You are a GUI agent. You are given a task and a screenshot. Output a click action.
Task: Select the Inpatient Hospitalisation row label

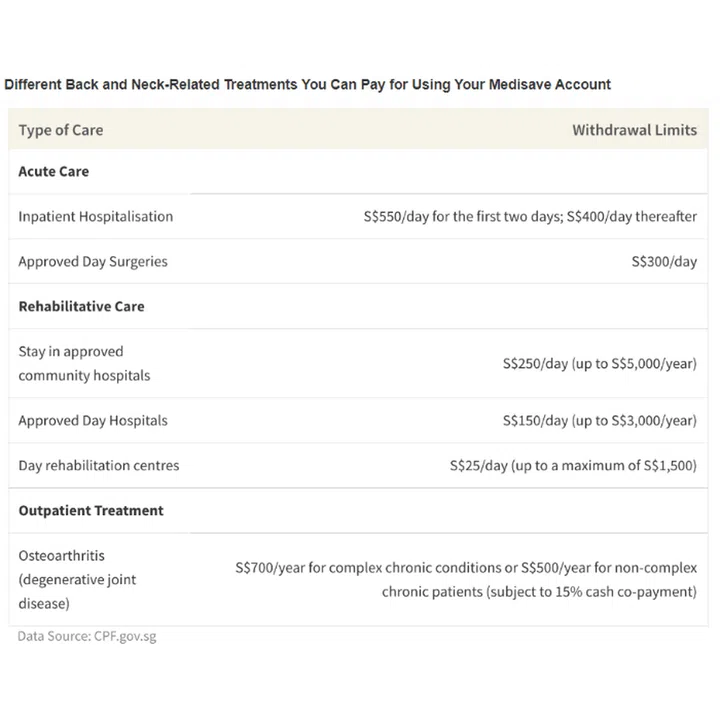tap(95, 216)
